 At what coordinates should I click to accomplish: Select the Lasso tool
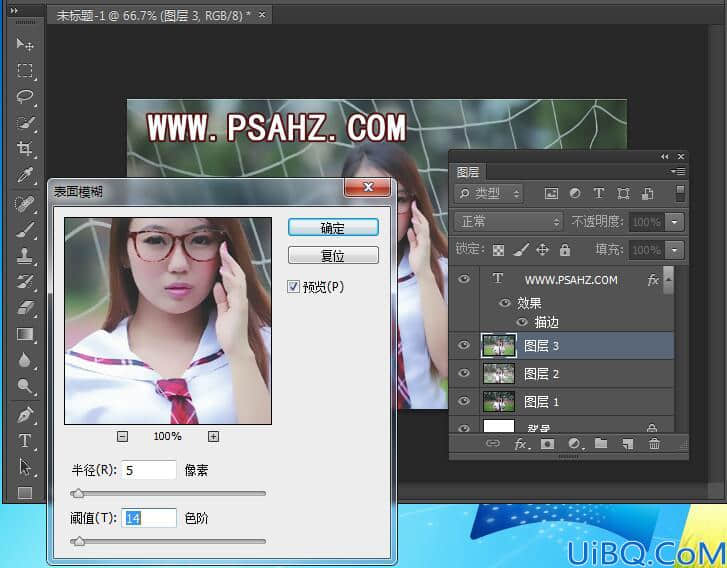pos(25,96)
